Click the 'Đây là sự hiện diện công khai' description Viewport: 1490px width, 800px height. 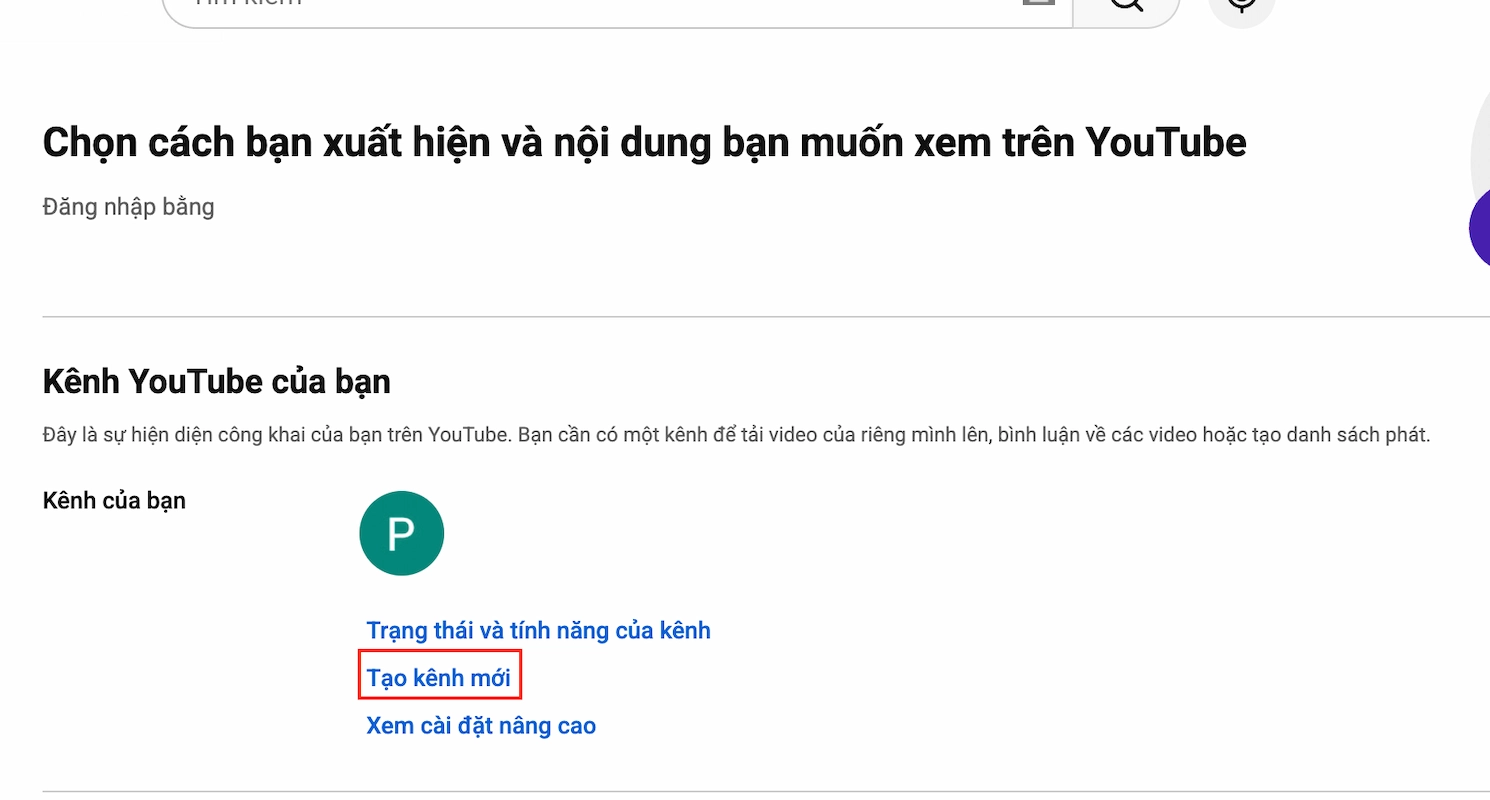(x=736, y=436)
